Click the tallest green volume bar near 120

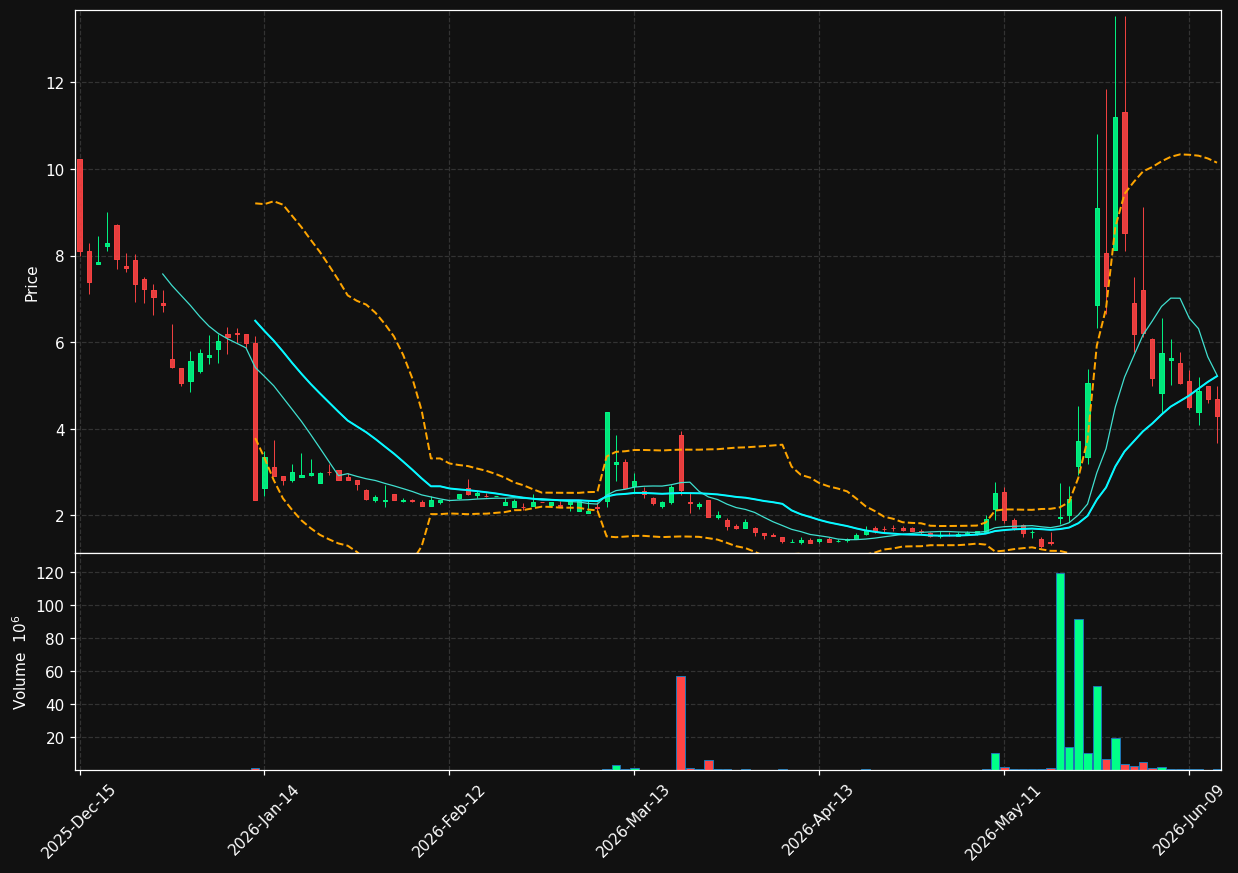coord(1060,671)
